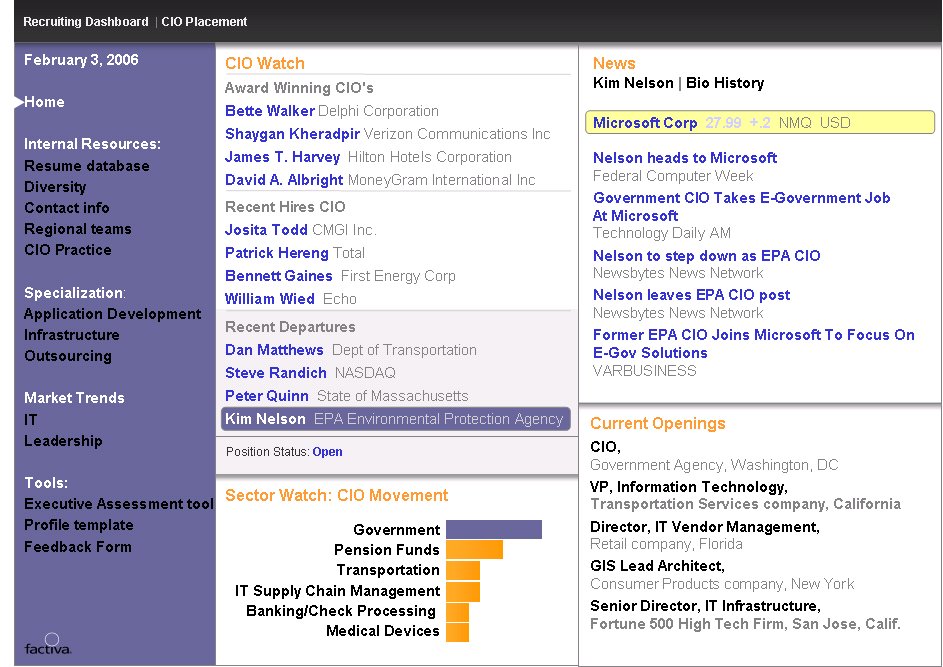
Task: Select Application Development specialization
Action: point(112,314)
